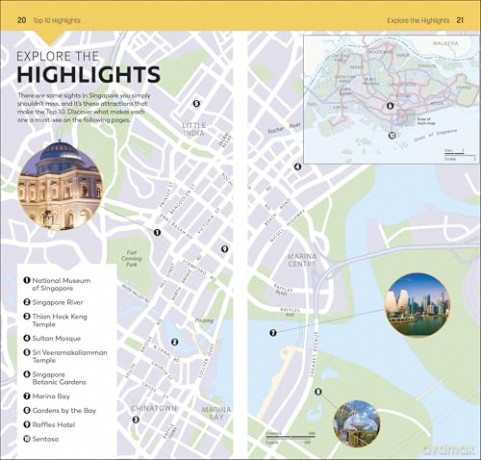The width and height of the screenshot is (481, 460).
Task: Click the 'Raffles Ave' street label
Action: click(x=290, y=312)
